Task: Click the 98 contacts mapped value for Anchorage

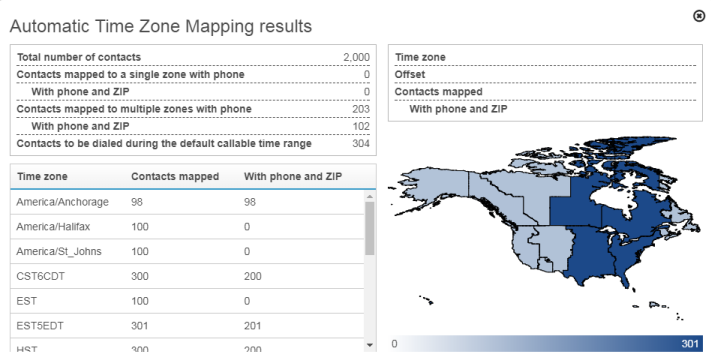Action: tap(137, 202)
